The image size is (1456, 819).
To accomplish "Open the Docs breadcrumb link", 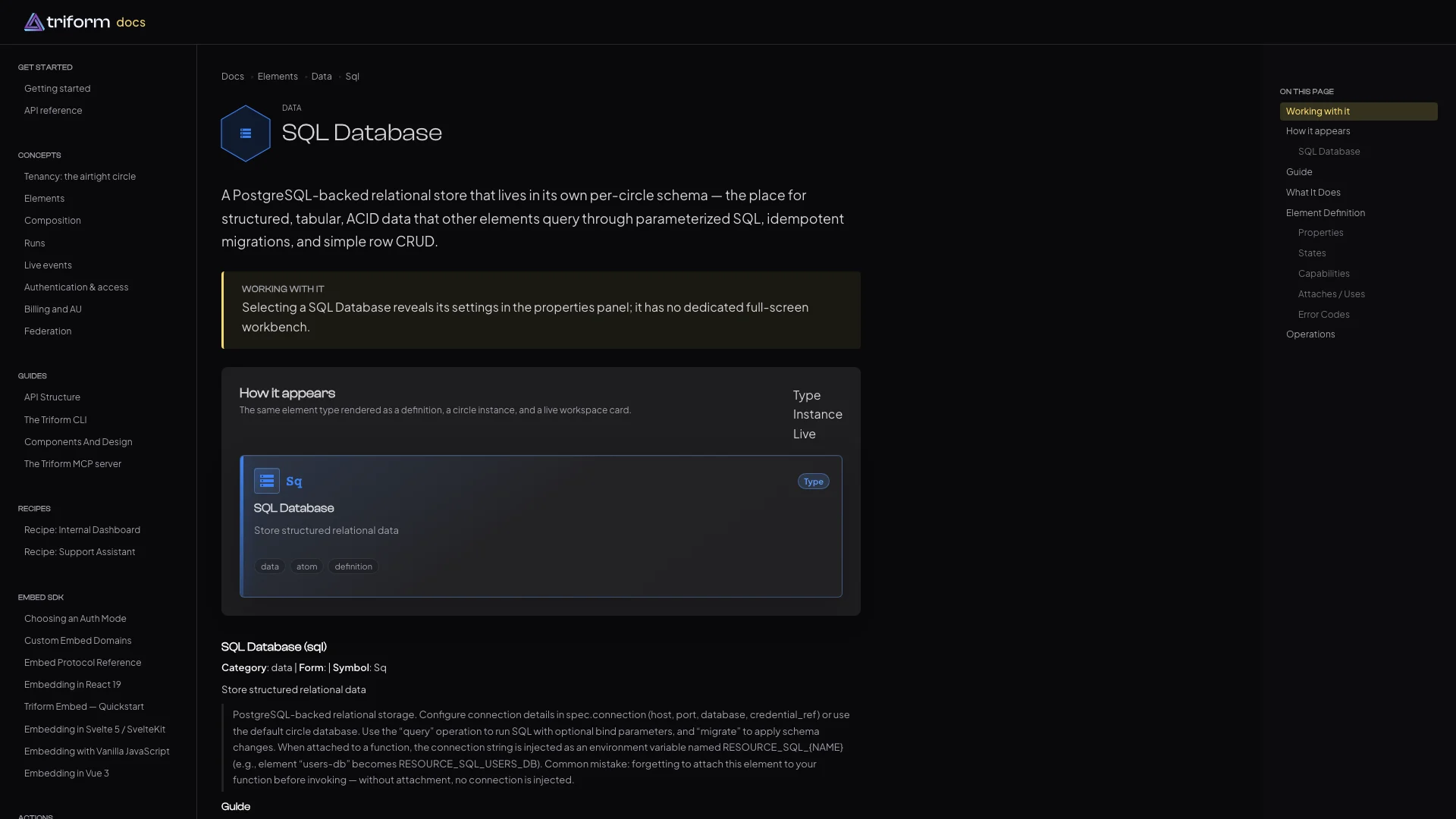I will pyautogui.click(x=233, y=77).
